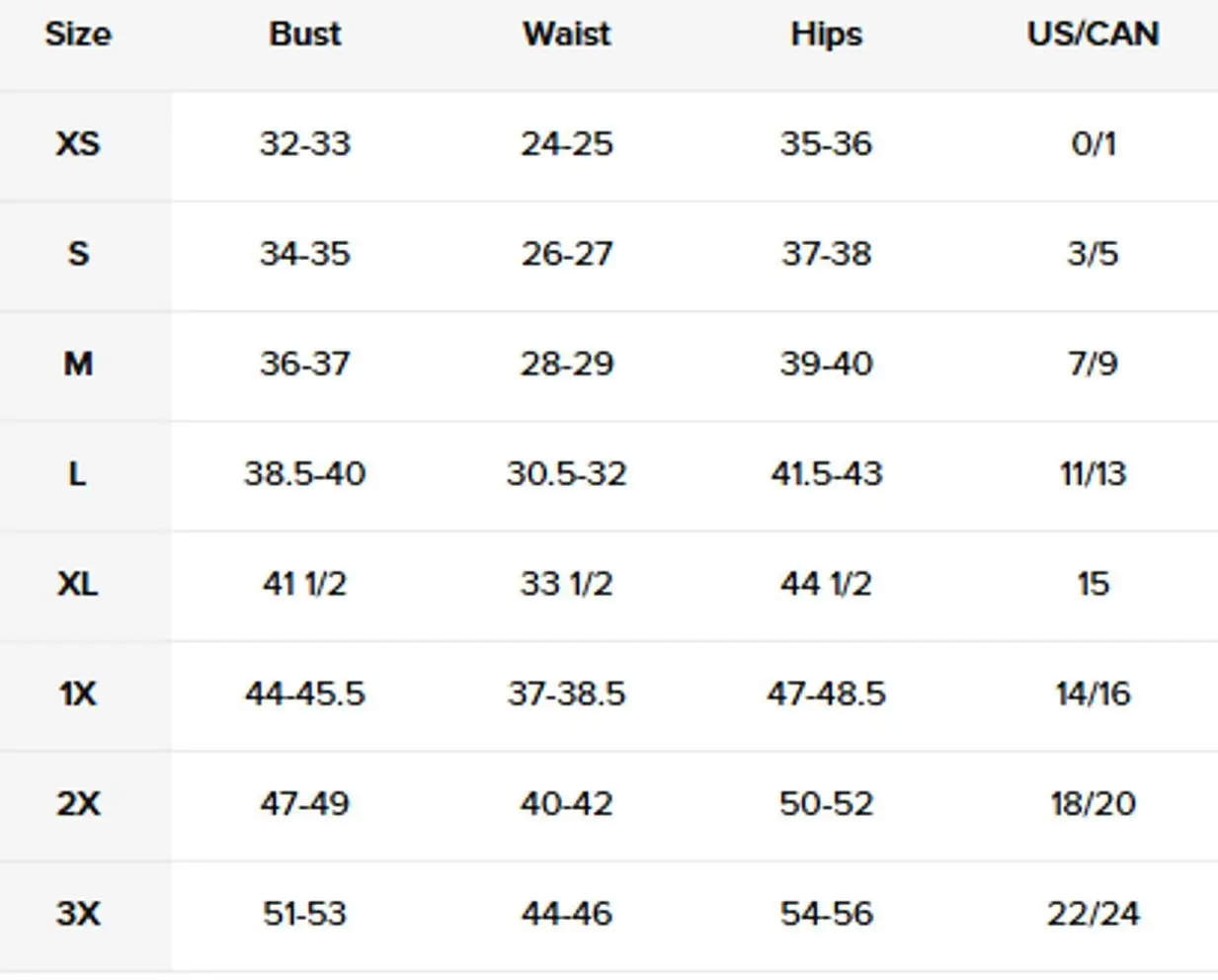Click the Size column header

[x=78, y=35]
